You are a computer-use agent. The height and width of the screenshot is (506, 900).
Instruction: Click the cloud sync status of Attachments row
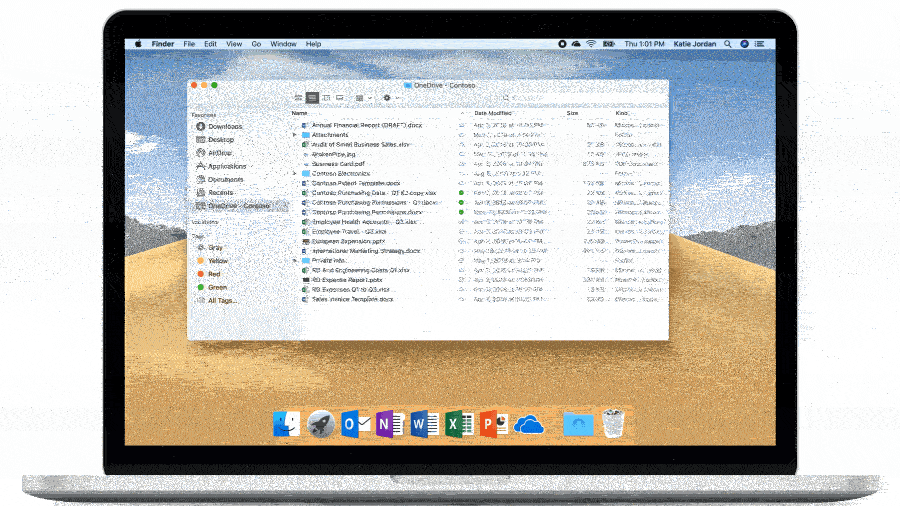pos(461,135)
